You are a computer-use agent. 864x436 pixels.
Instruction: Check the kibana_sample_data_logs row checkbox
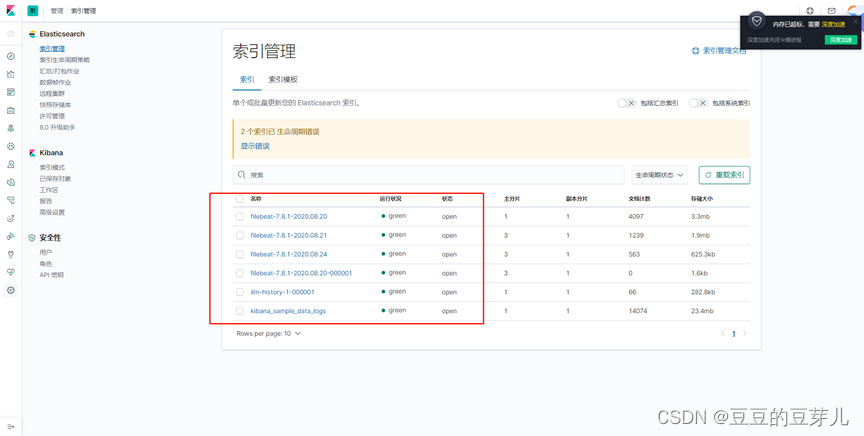tap(240, 311)
